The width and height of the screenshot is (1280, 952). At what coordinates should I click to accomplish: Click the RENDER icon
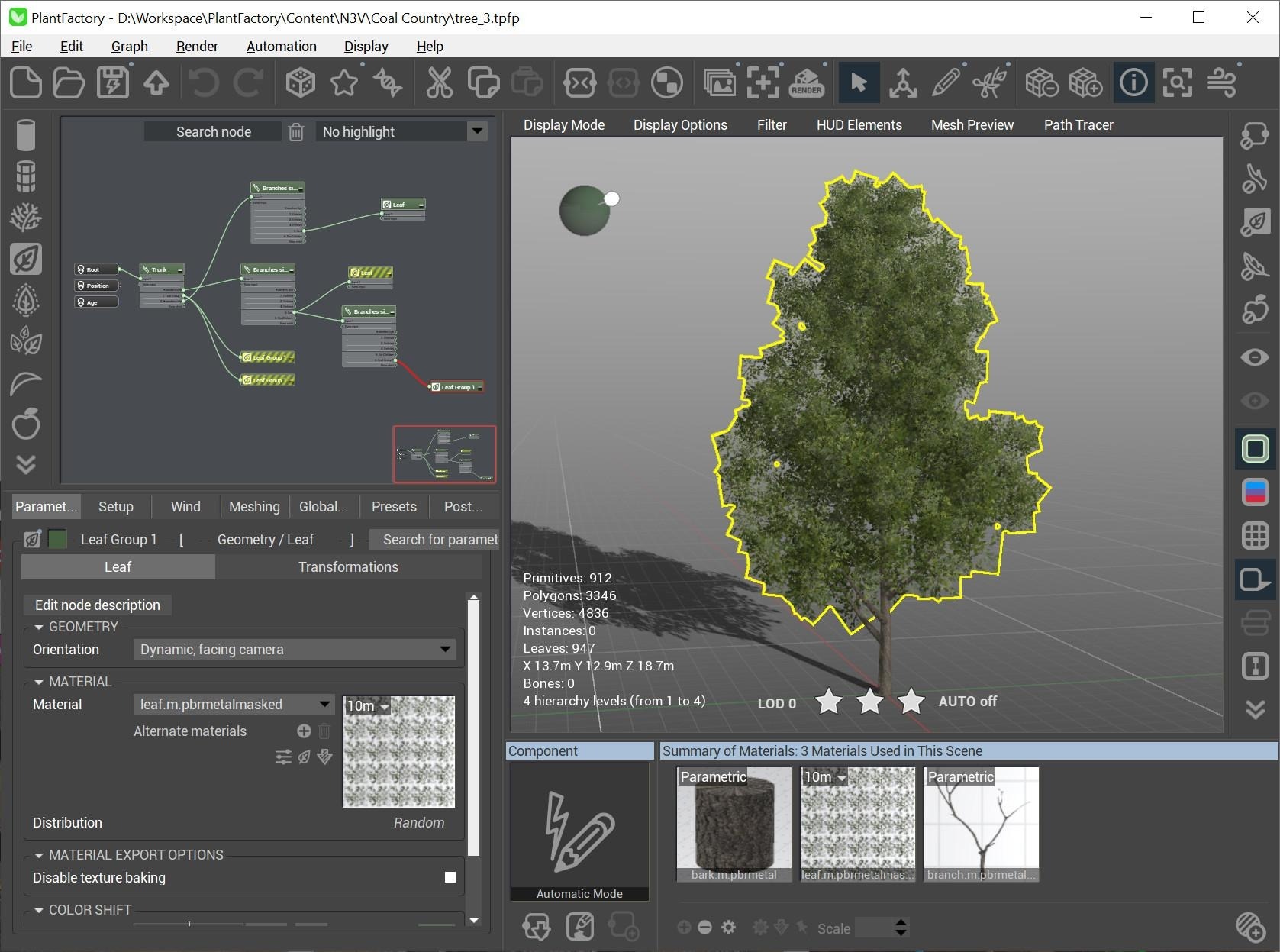[x=807, y=82]
